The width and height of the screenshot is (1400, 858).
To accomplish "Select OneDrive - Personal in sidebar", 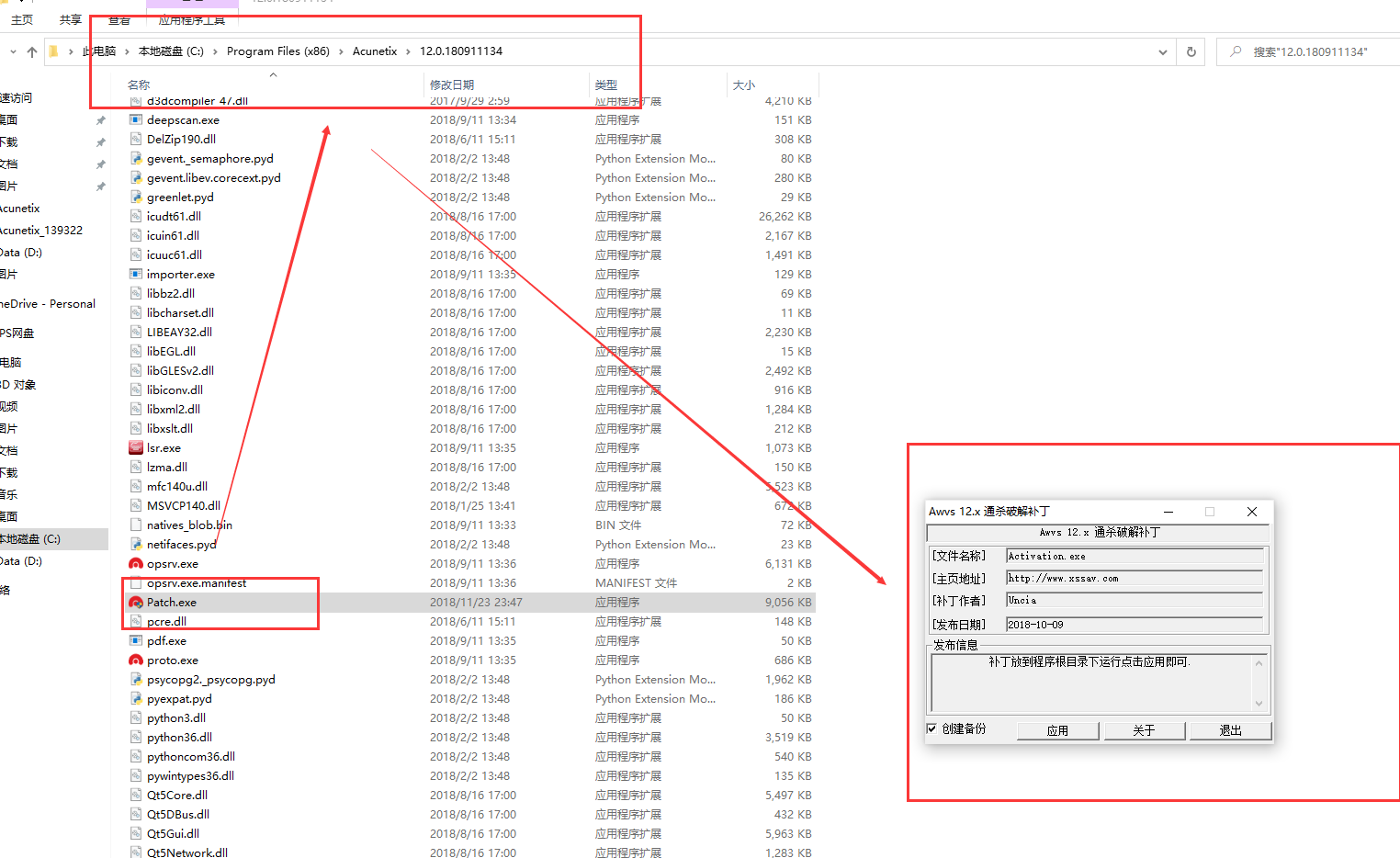I will [x=48, y=304].
